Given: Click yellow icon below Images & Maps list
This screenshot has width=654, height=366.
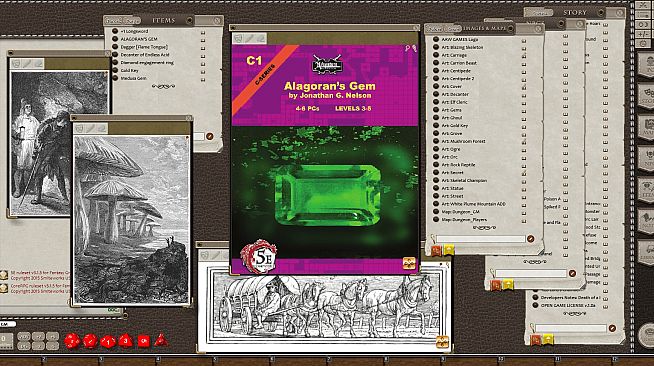Looking at the screenshot, I should tap(449, 250).
